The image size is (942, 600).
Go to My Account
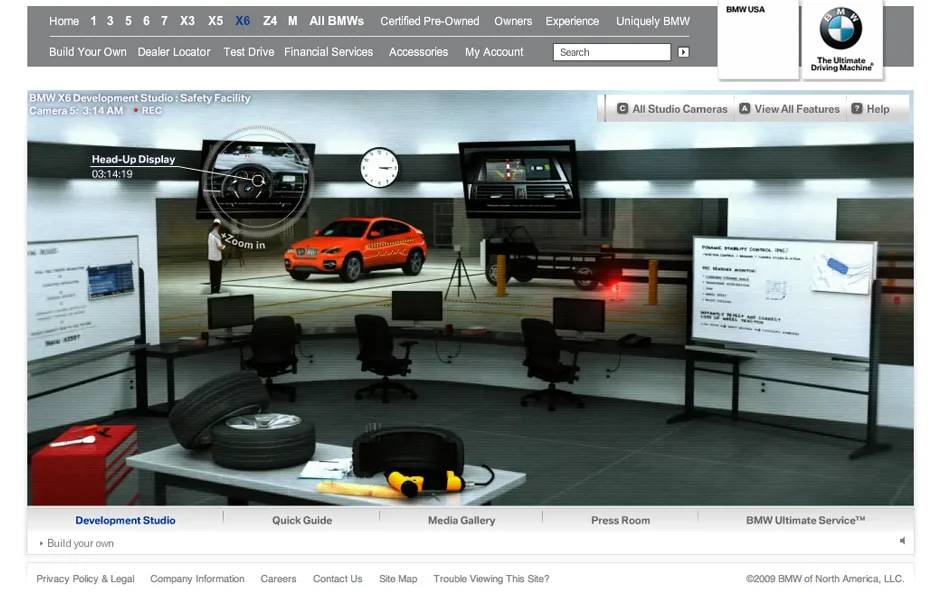click(494, 52)
